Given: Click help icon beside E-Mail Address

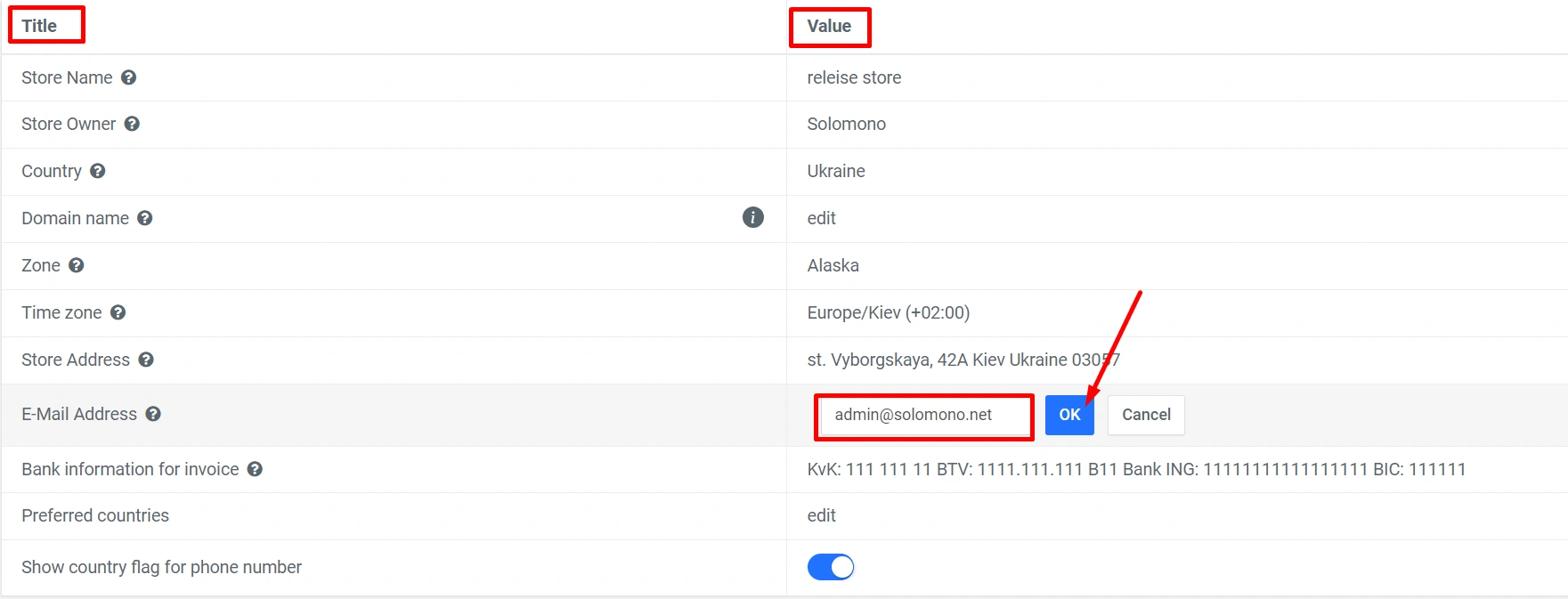Looking at the screenshot, I should pos(153,414).
